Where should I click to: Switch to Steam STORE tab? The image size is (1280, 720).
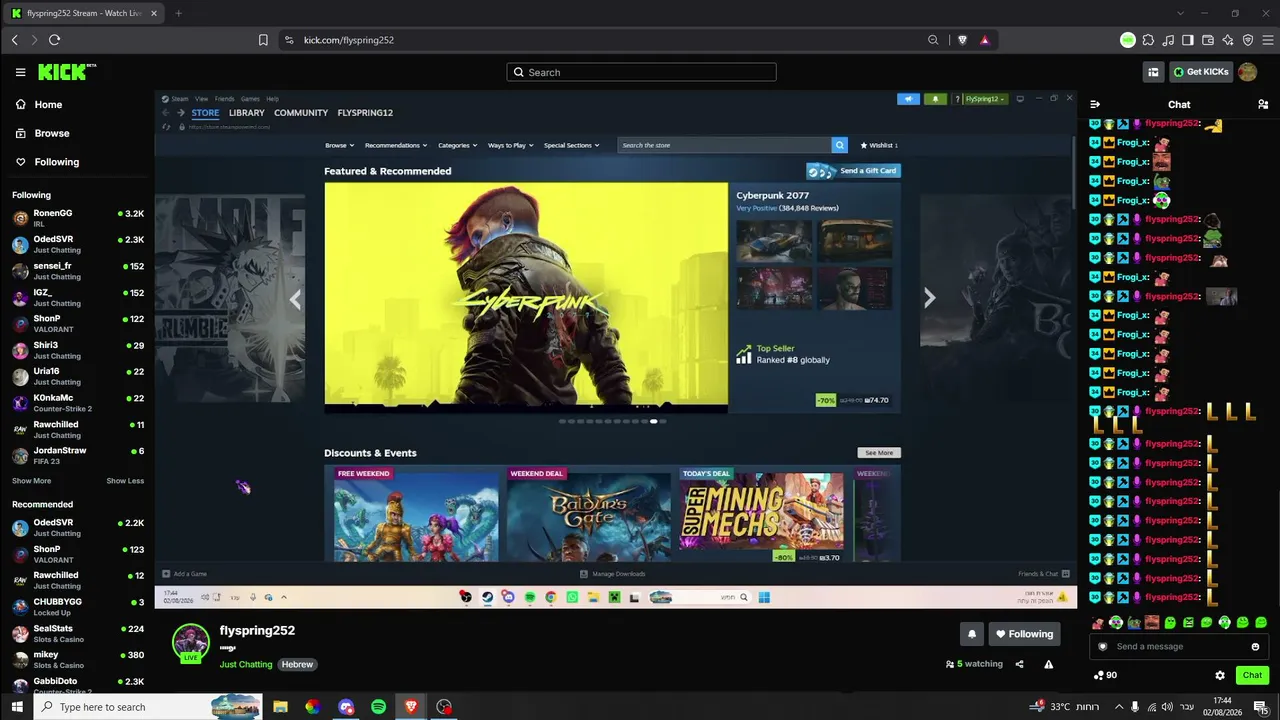(x=205, y=113)
